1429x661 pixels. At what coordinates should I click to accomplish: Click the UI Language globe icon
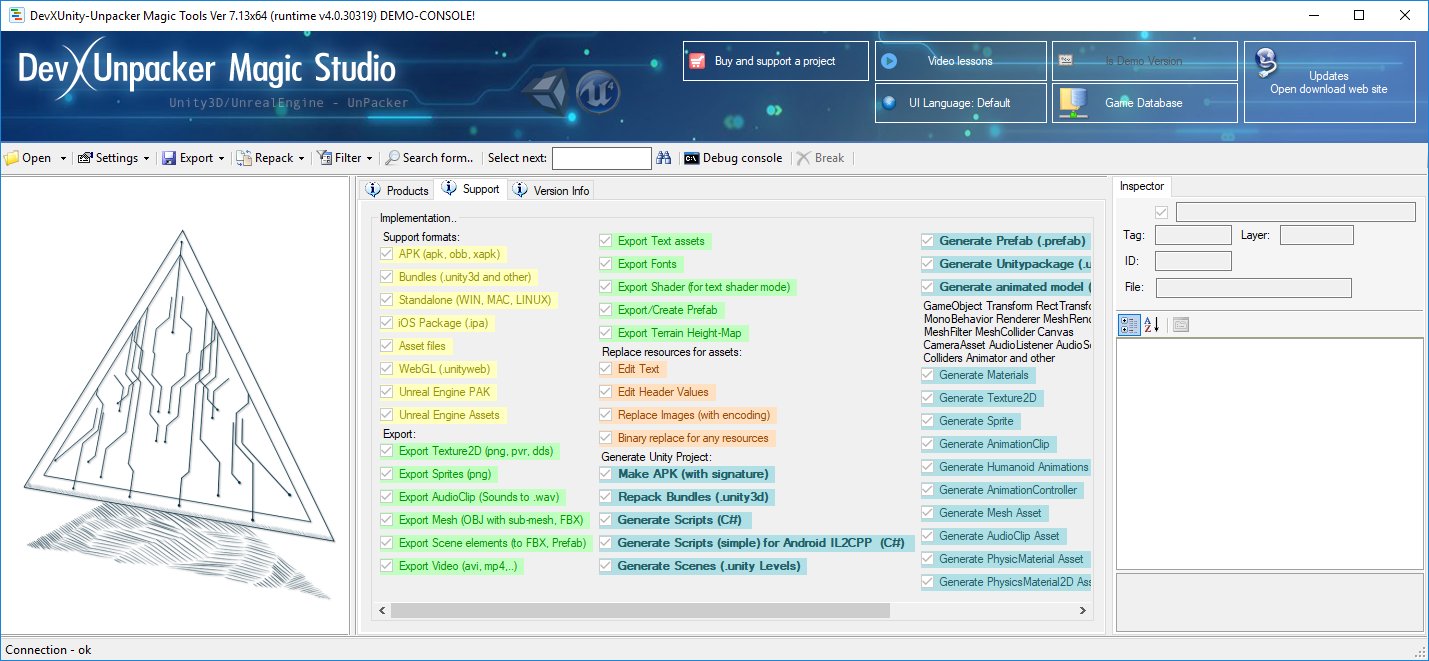pos(887,102)
